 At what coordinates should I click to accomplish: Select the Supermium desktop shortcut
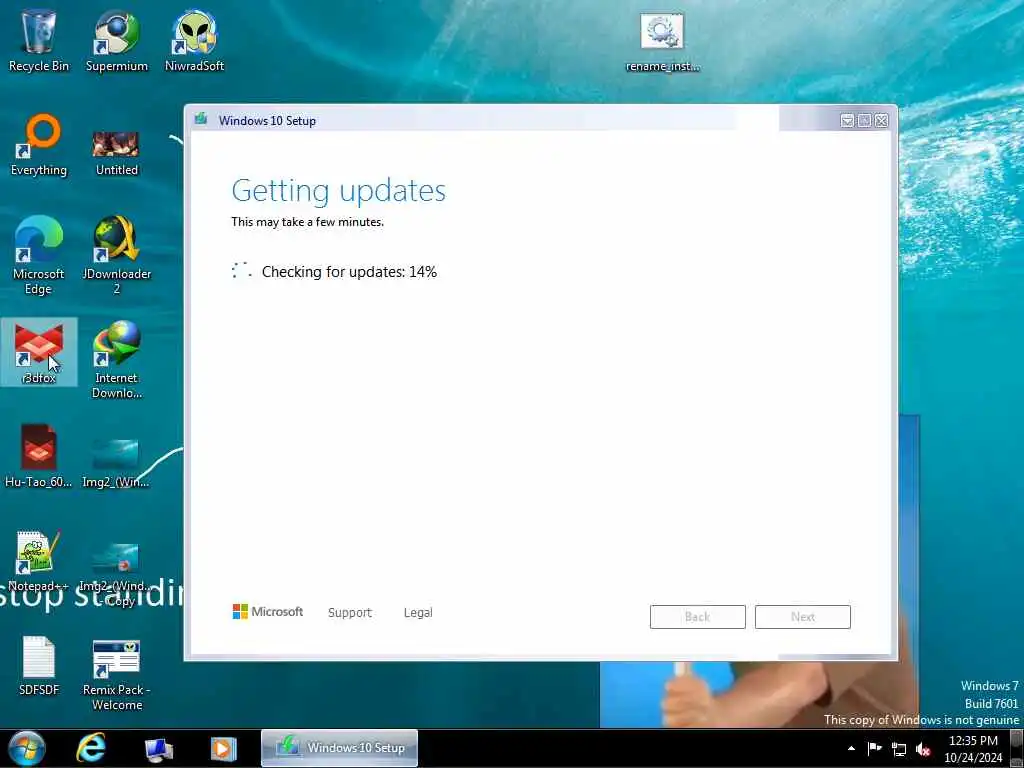pyautogui.click(x=116, y=40)
